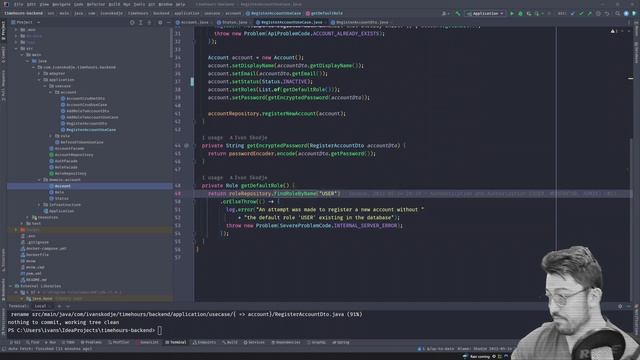Hide the Project panel with minus icon

168,22
